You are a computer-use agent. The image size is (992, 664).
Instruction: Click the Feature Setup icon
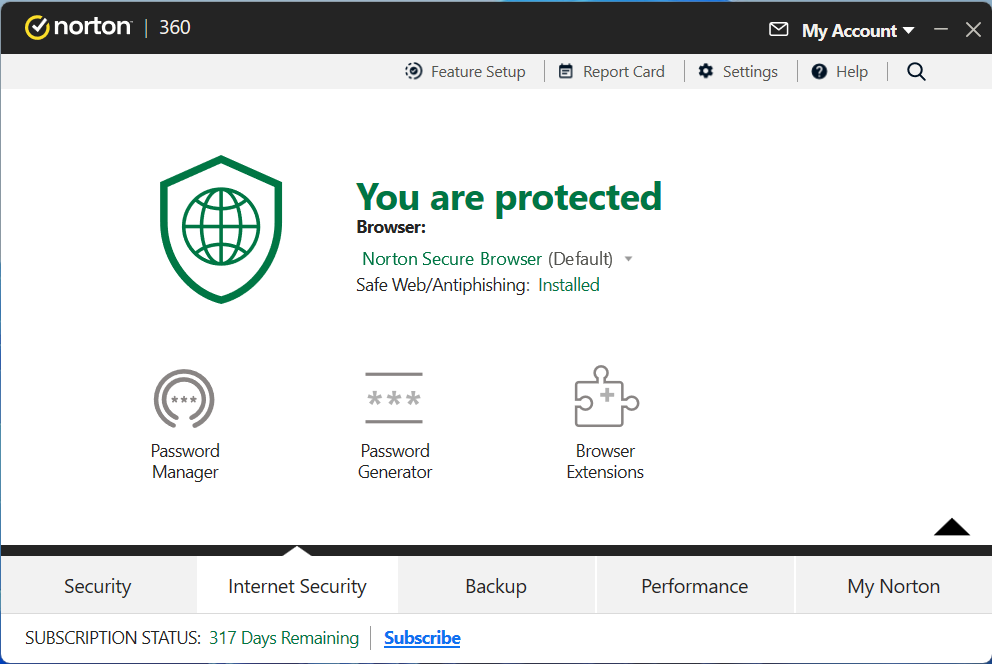[414, 71]
